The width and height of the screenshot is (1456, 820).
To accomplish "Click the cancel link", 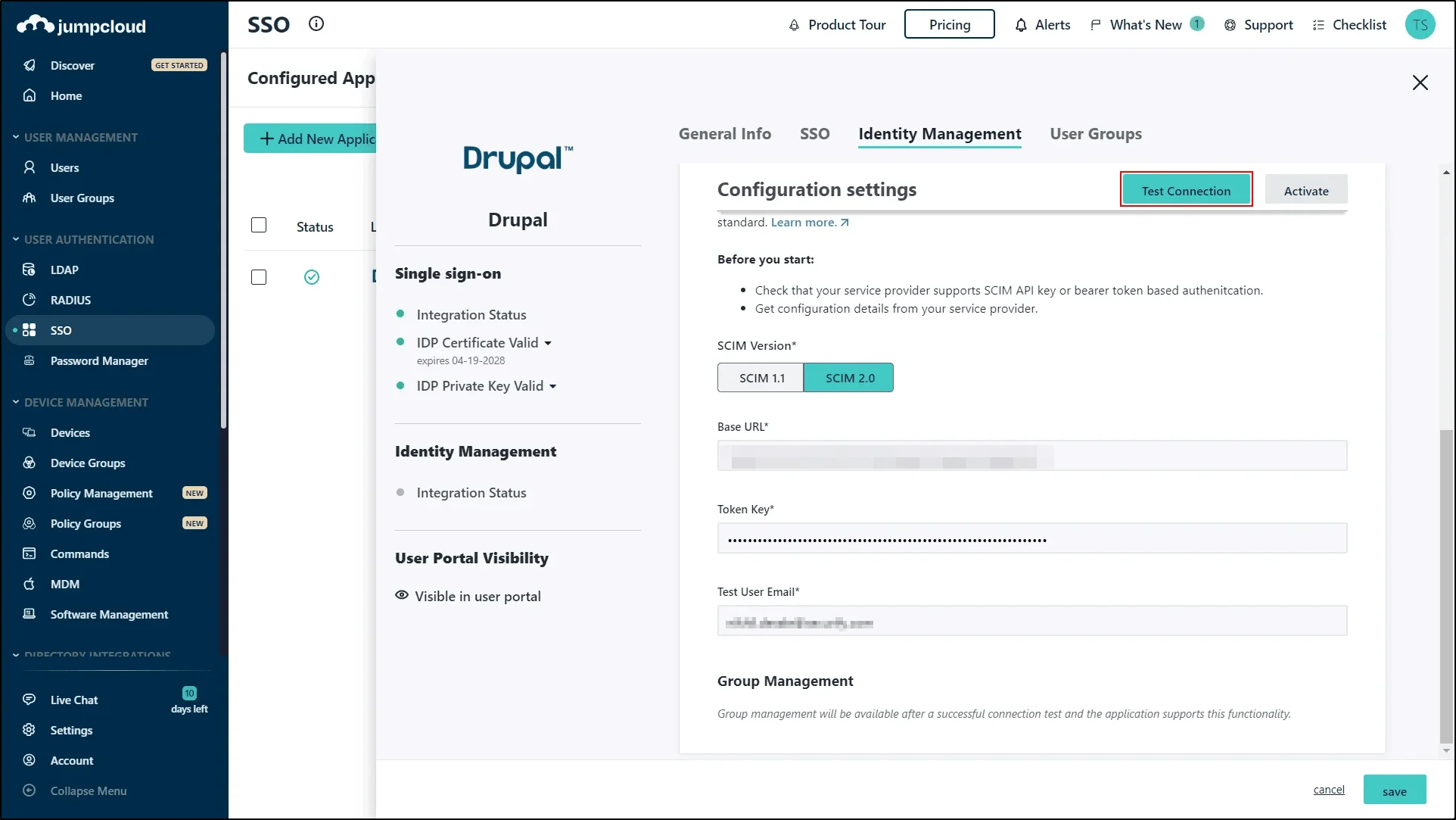I will pyautogui.click(x=1329, y=789).
